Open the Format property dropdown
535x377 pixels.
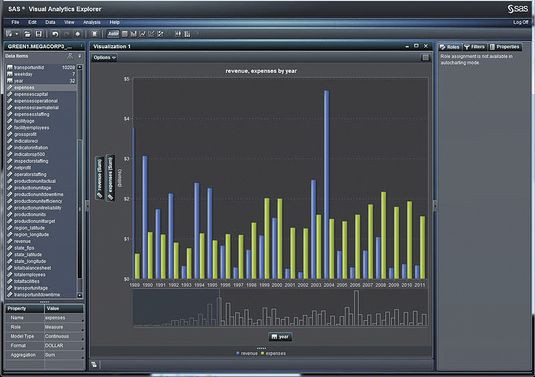pyautogui.click(x=83, y=348)
